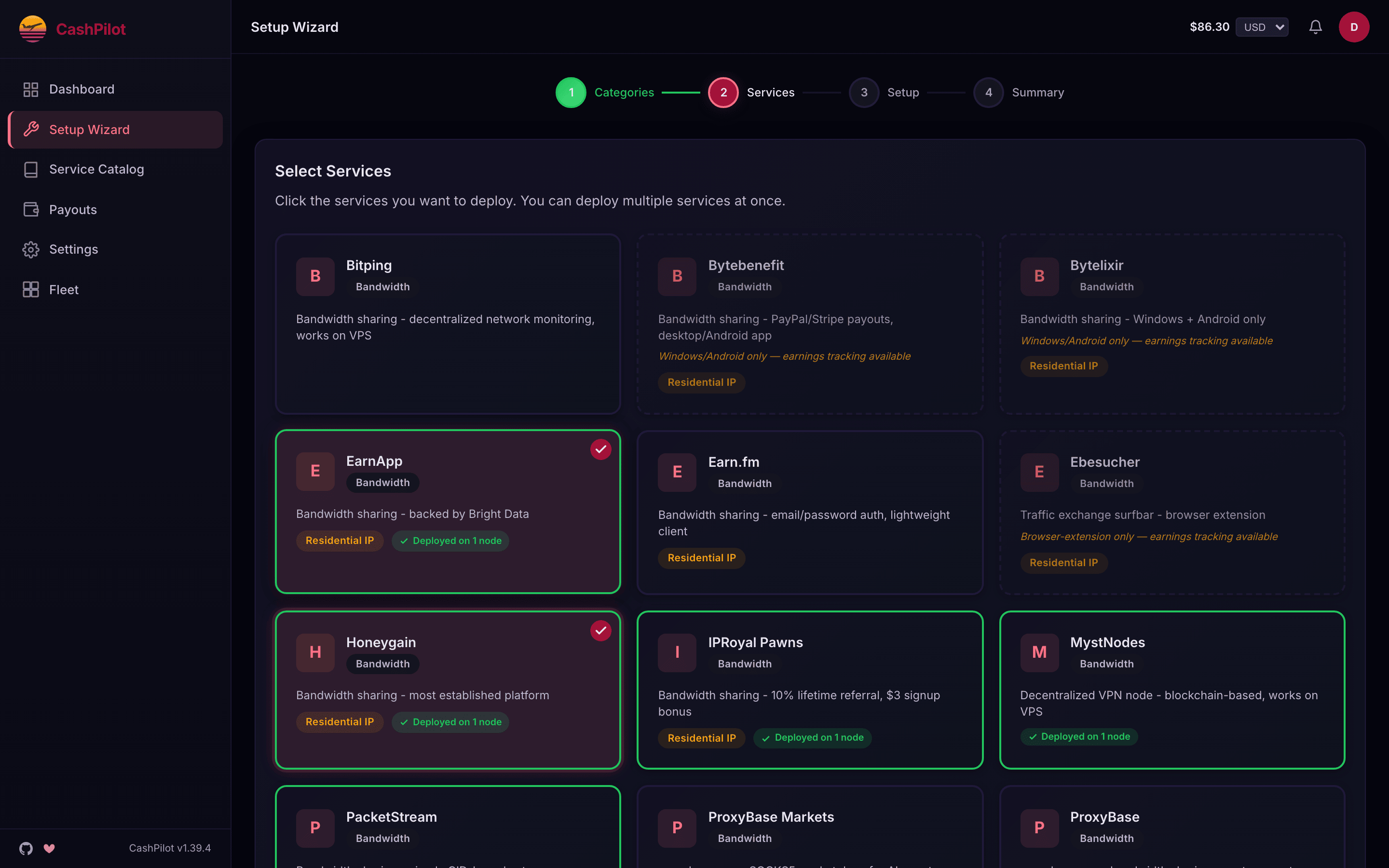Open Service Catalog book icon
The width and height of the screenshot is (1389, 868).
click(x=30, y=169)
